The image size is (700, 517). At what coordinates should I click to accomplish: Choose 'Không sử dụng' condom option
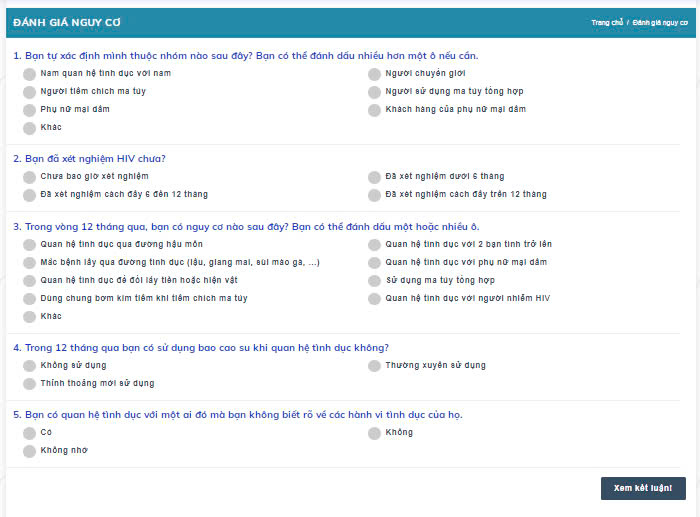click(30, 366)
